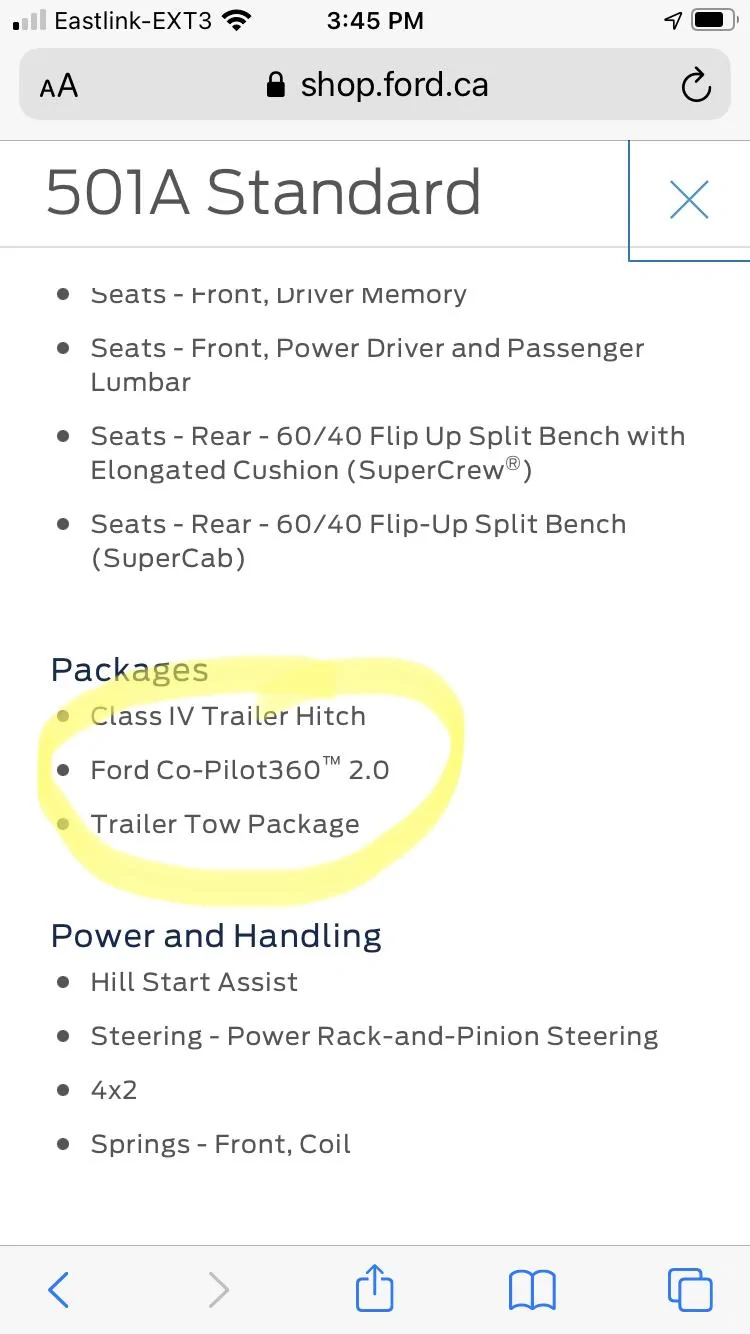
Task: Tap the Class IV Trailer Hitch item
Action: click(228, 716)
